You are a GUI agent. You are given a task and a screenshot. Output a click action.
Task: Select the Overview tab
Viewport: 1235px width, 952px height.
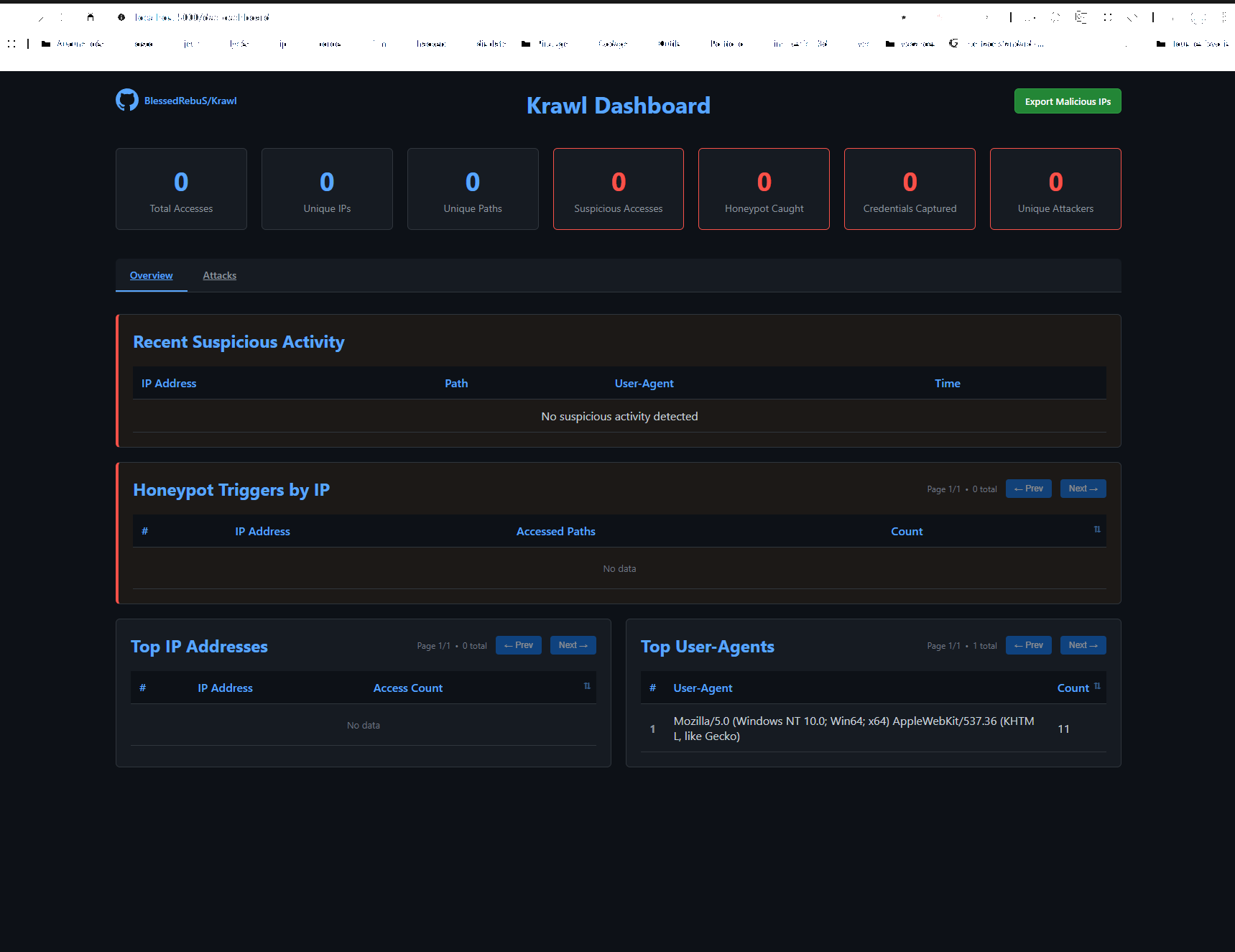pyautogui.click(x=151, y=276)
